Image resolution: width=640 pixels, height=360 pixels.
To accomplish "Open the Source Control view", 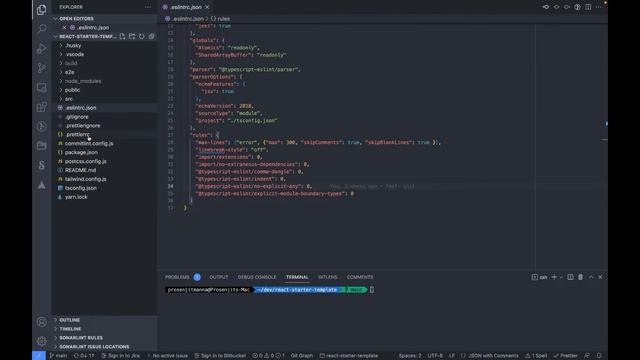I will (x=42, y=68).
